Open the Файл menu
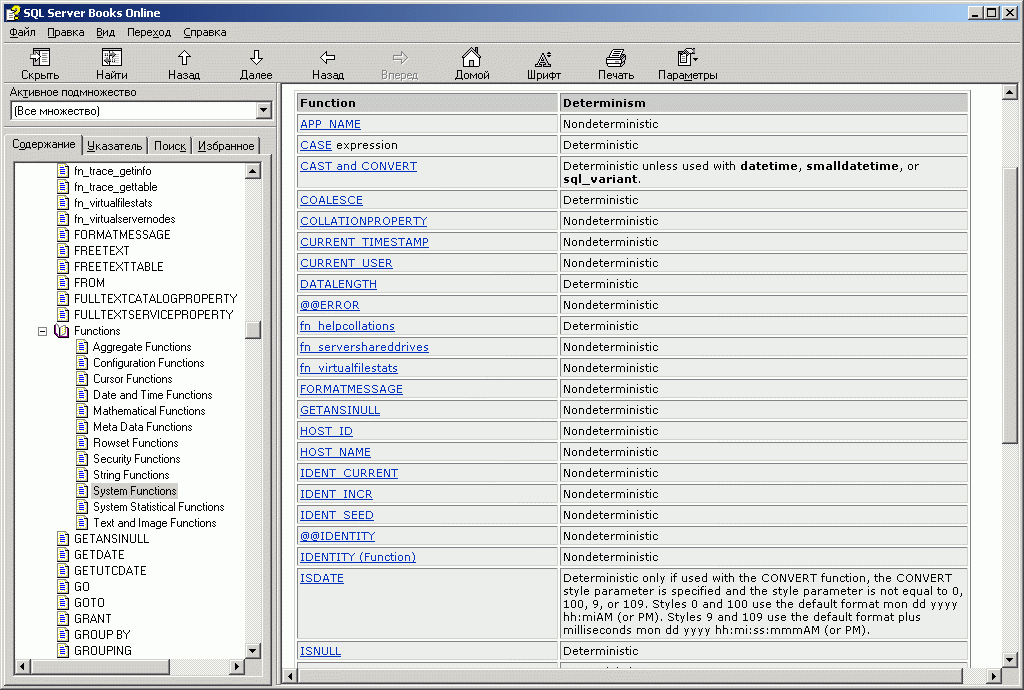 pos(22,32)
